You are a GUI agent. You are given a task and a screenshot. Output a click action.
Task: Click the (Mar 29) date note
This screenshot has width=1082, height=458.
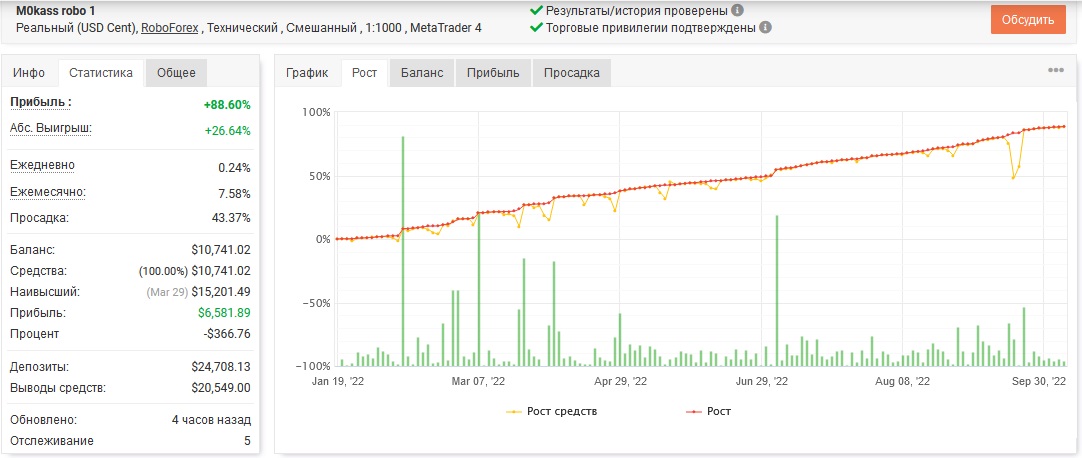[167, 292]
